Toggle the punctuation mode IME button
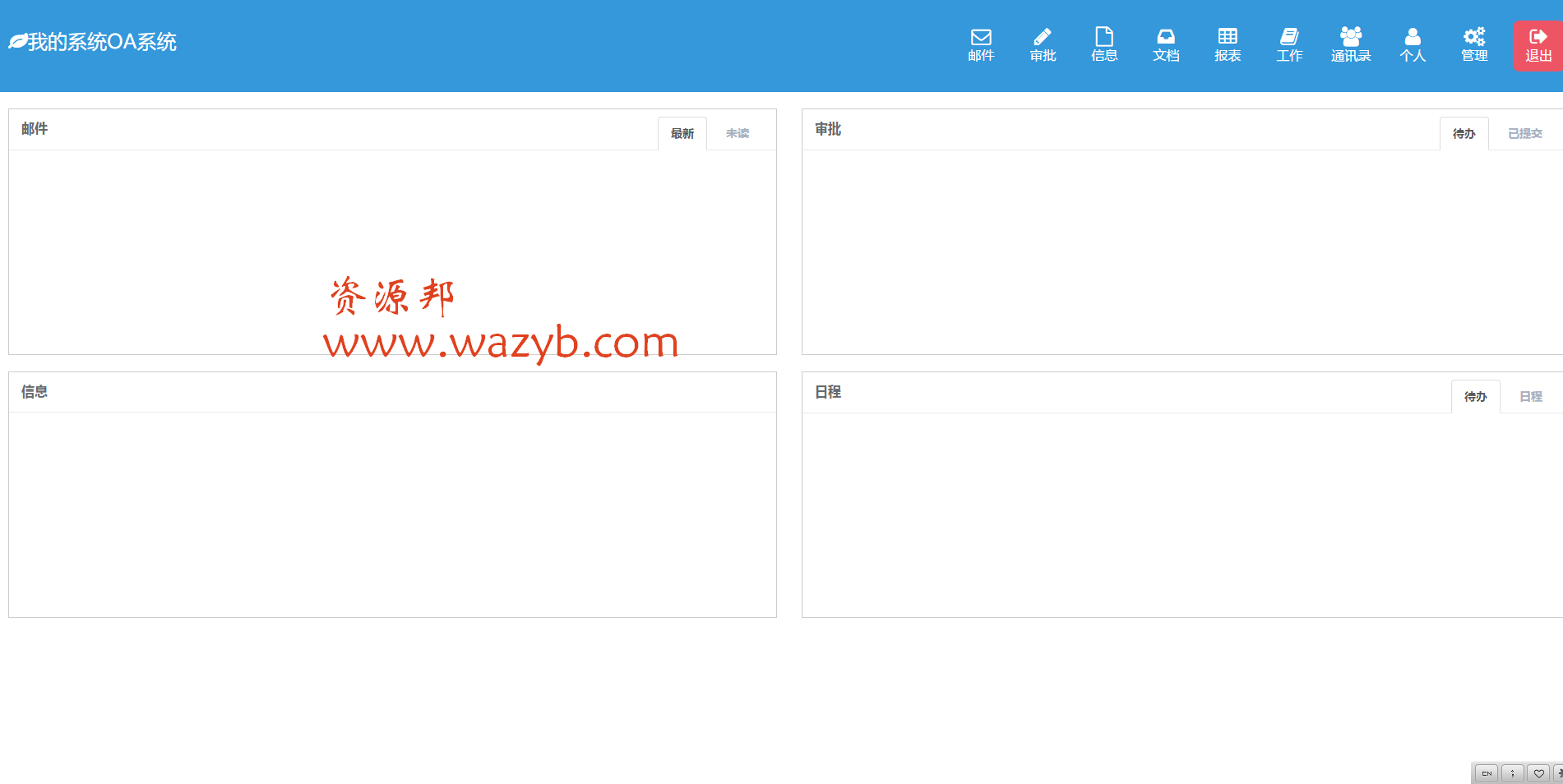The image size is (1563, 784). pos(1513,773)
